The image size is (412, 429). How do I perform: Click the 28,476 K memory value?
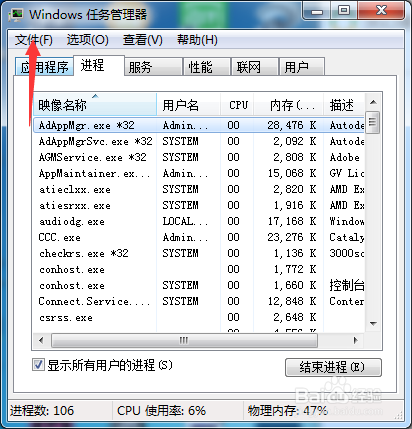tap(292, 125)
